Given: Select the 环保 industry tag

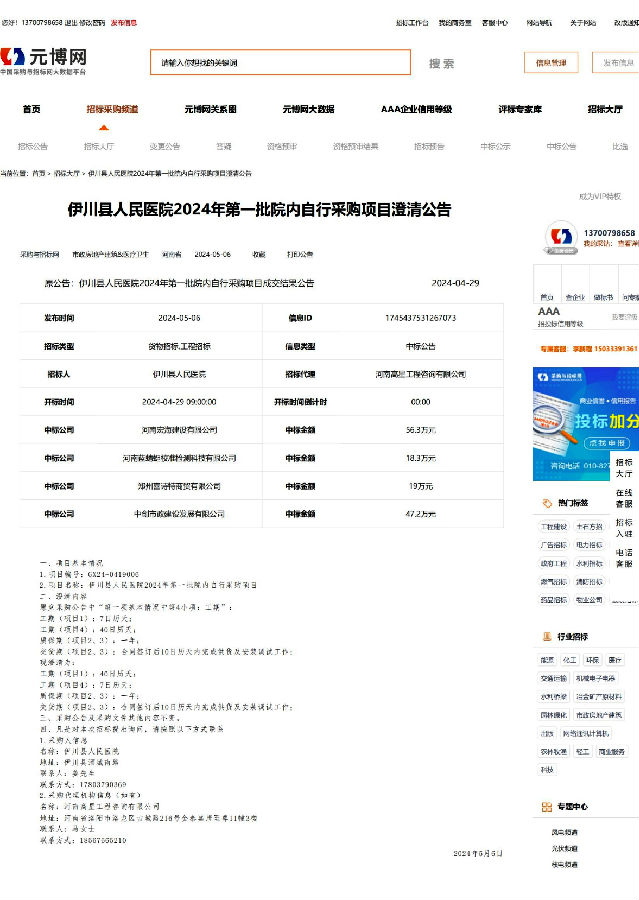Looking at the screenshot, I should tap(592, 660).
